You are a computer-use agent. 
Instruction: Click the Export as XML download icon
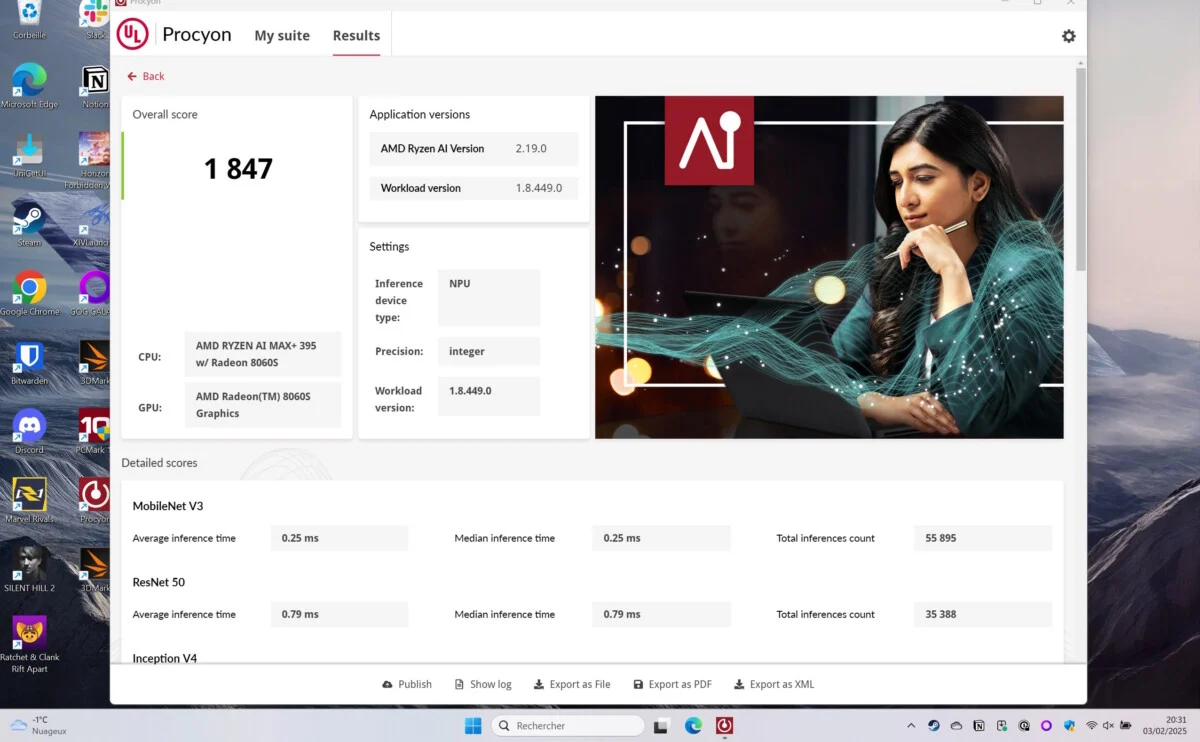(x=741, y=684)
